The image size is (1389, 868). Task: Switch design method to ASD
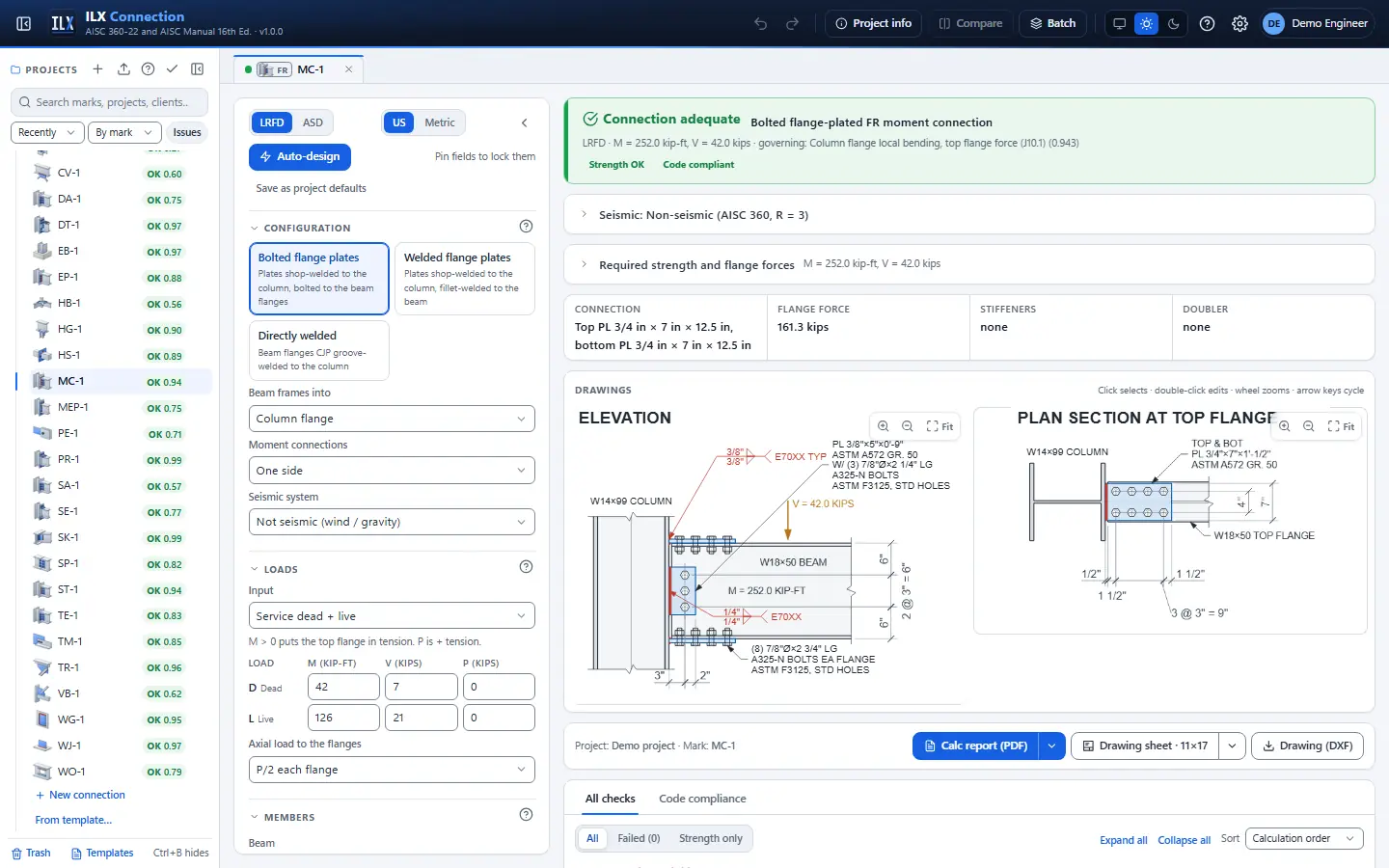[x=313, y=122]
